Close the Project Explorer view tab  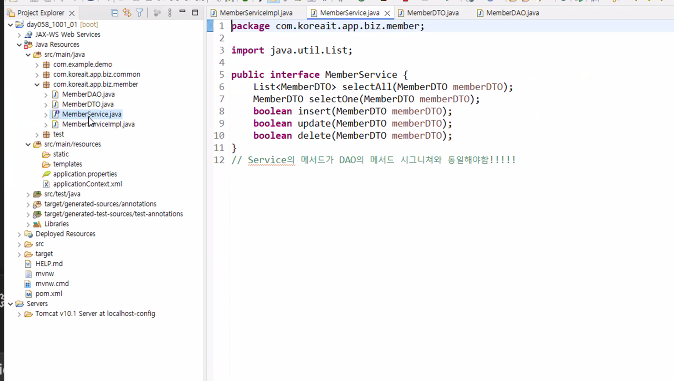[x=72, y=13]
